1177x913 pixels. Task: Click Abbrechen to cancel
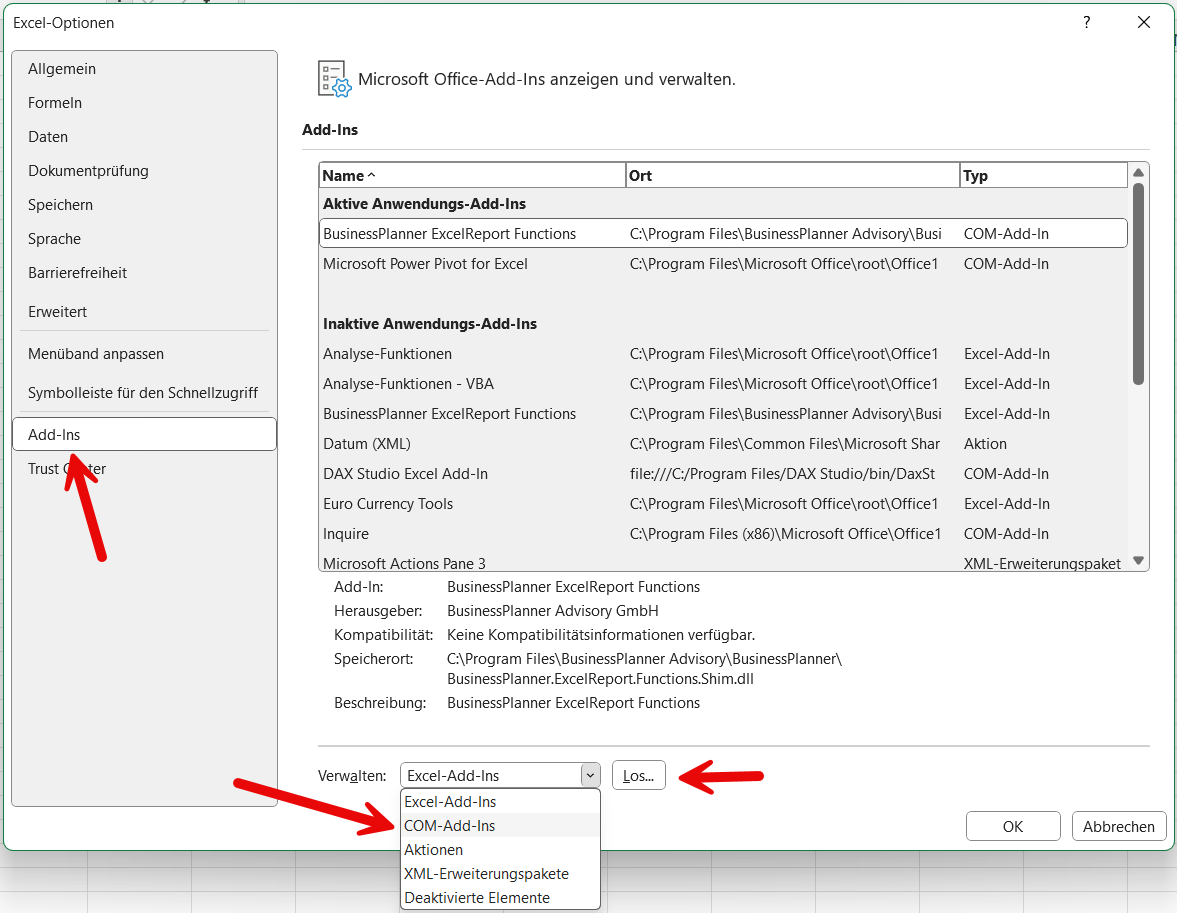click(1118, 826)
